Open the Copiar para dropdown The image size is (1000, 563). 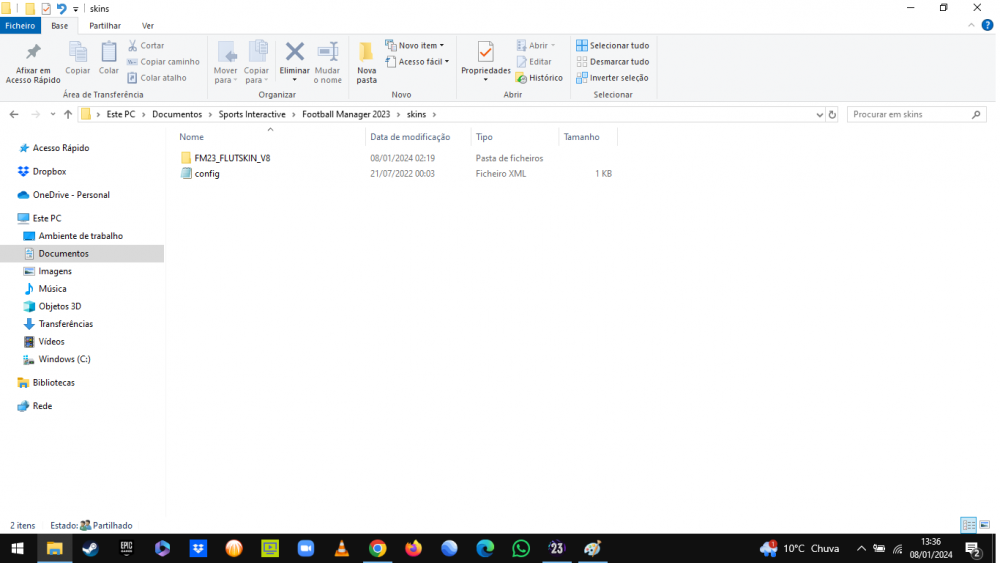tap(256, 63)
